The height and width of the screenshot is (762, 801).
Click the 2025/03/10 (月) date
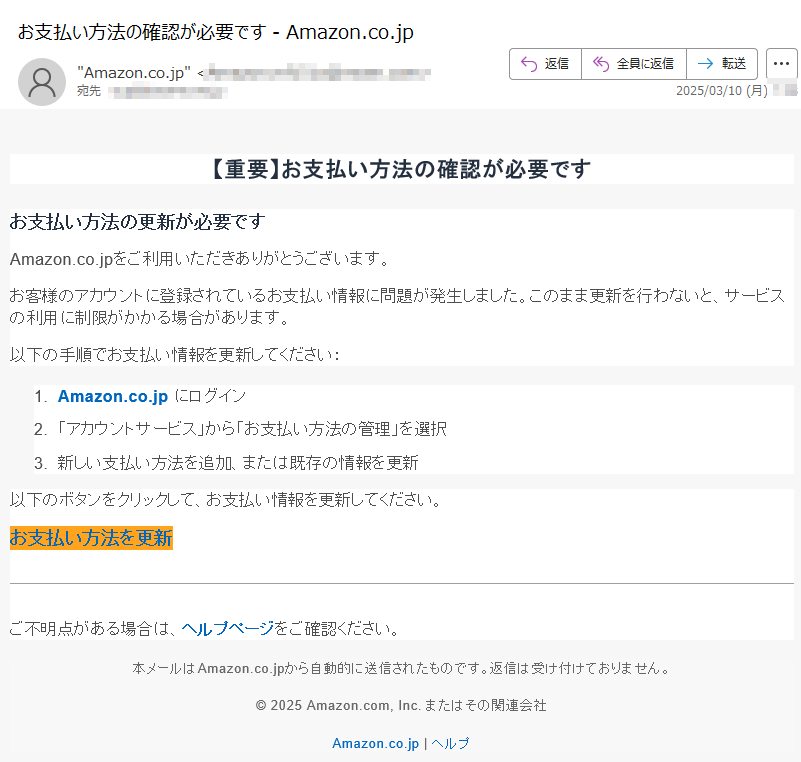(x=722, y=91)
